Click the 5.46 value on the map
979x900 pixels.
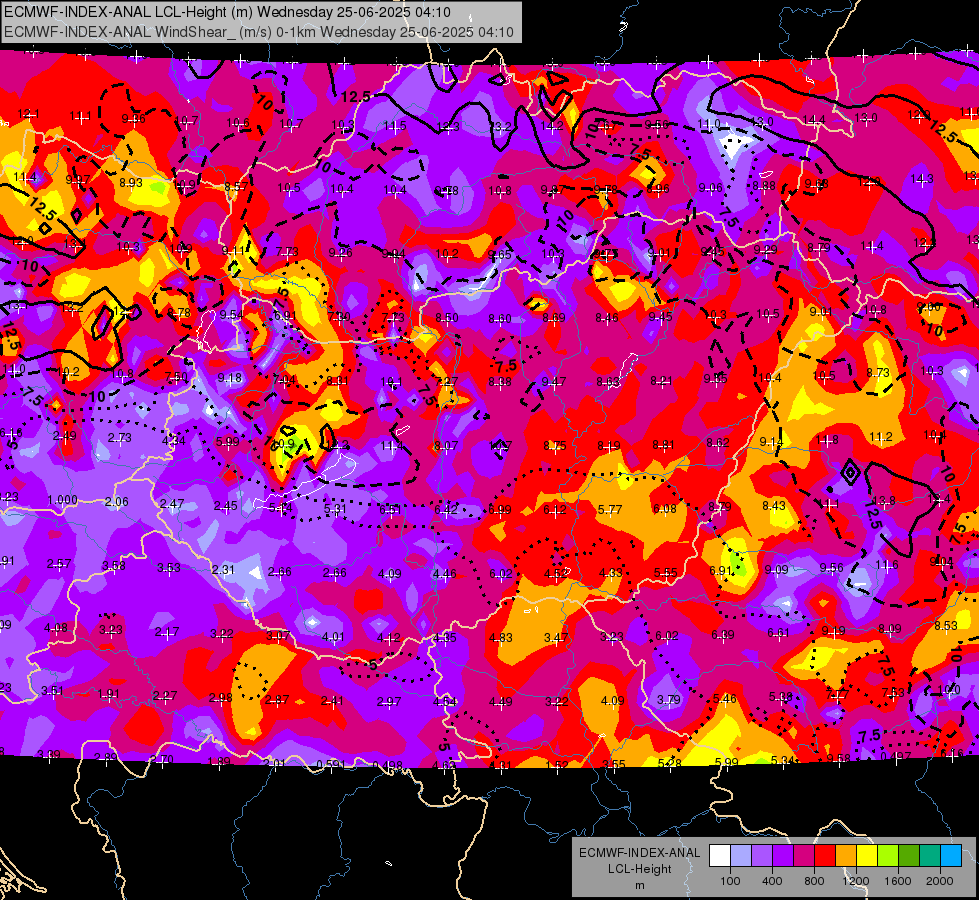point(724,698)
